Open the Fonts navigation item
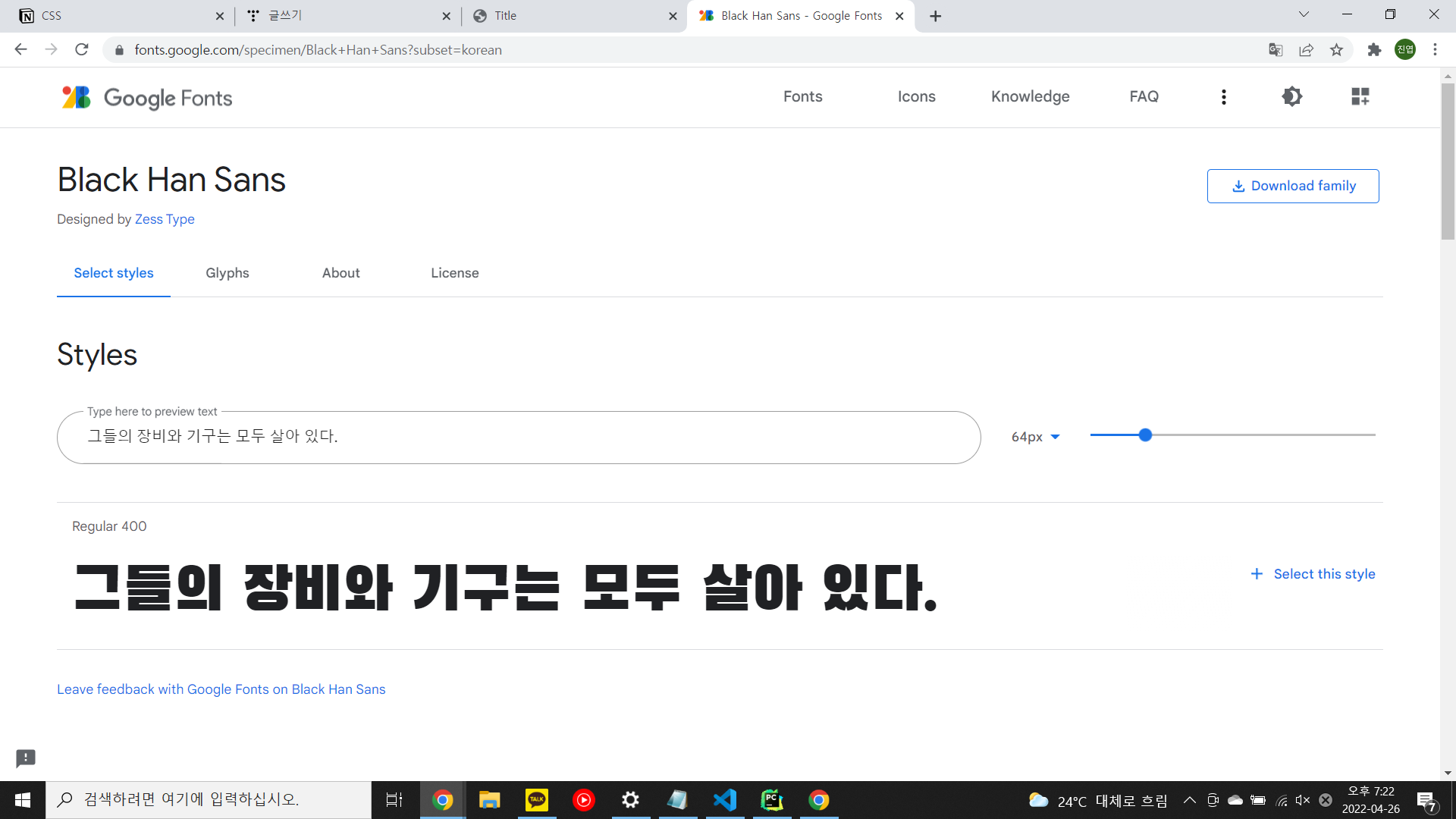1456x819 pixels. pyautogui.click(x=802, y=96)
